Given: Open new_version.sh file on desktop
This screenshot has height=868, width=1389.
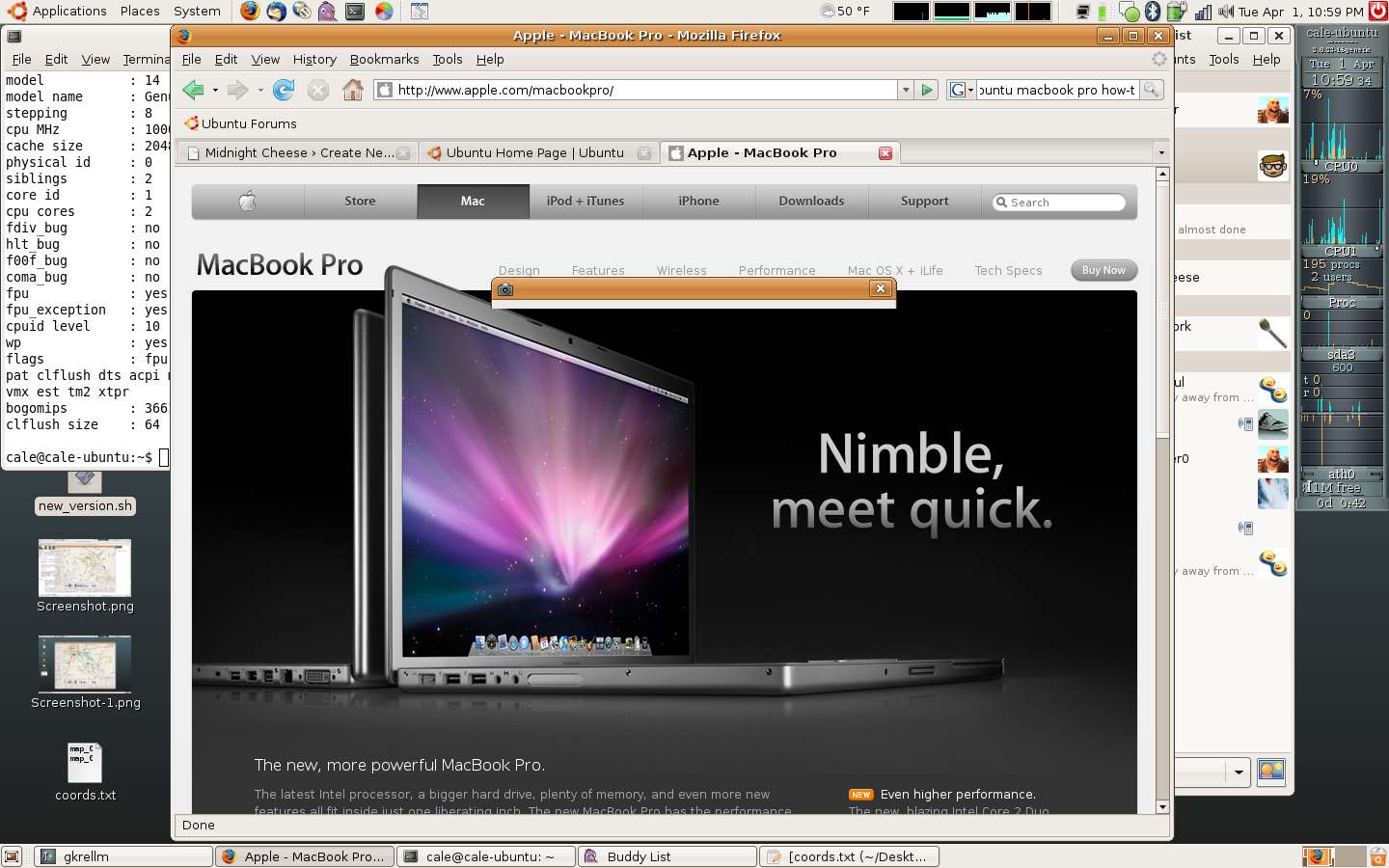Looking at the screenshot, I should (x=85, y=494).
